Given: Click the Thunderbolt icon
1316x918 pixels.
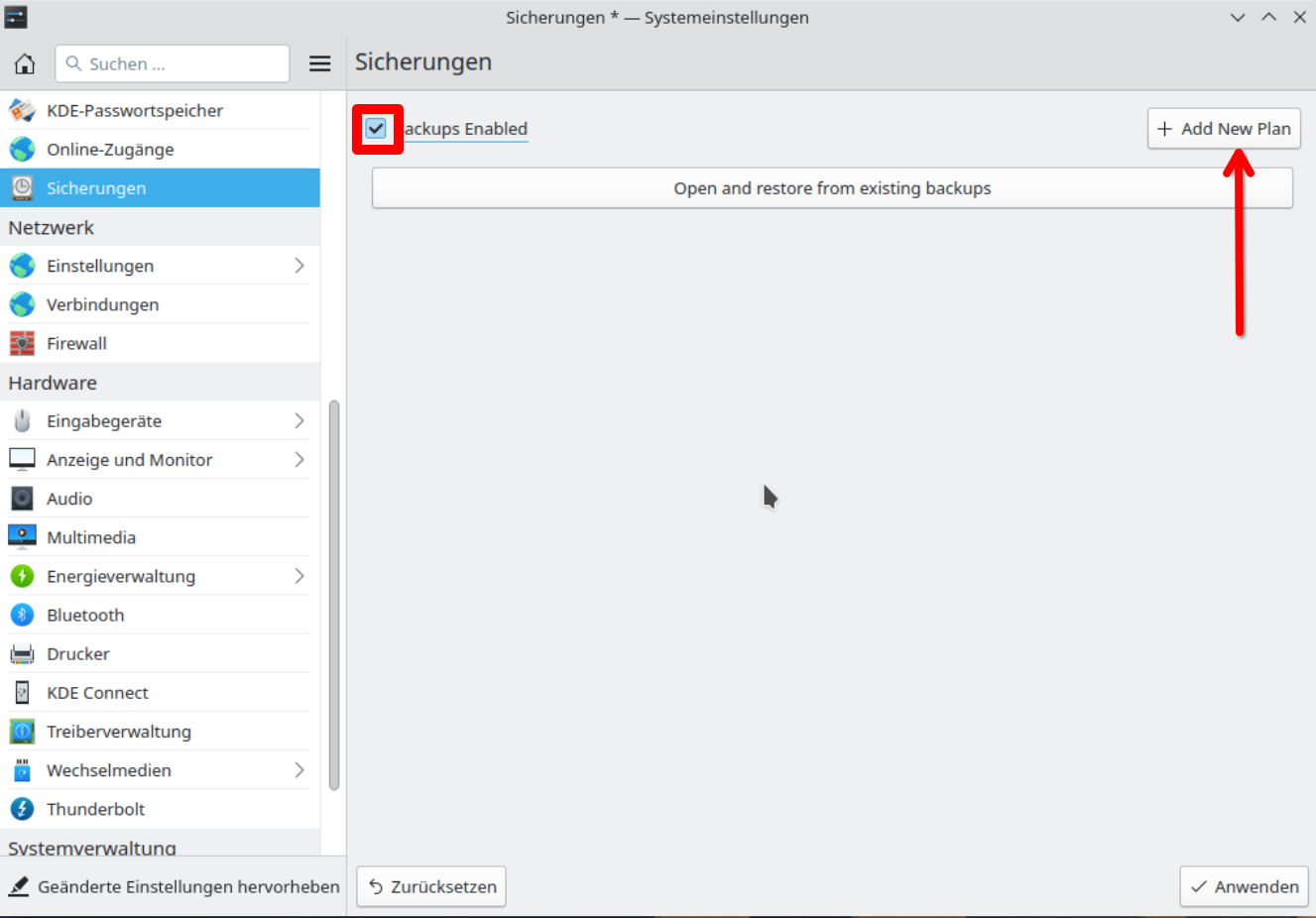Looking at the screenshot, I should [x=22, y=810].
